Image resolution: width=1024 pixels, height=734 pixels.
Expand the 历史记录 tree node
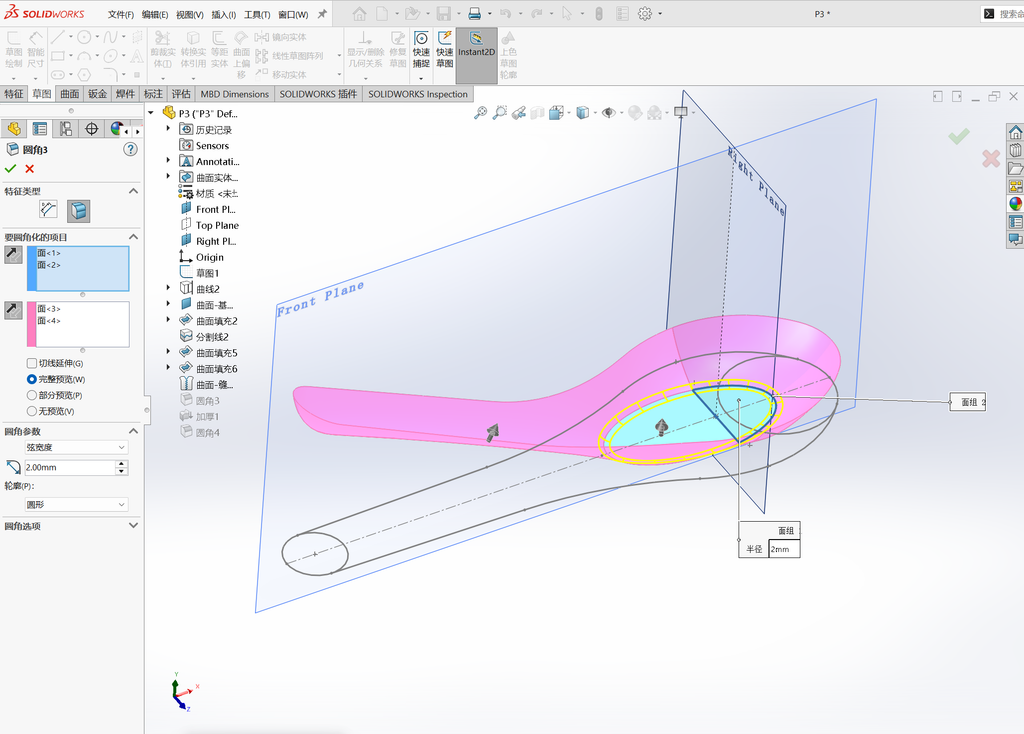[168, 129]
